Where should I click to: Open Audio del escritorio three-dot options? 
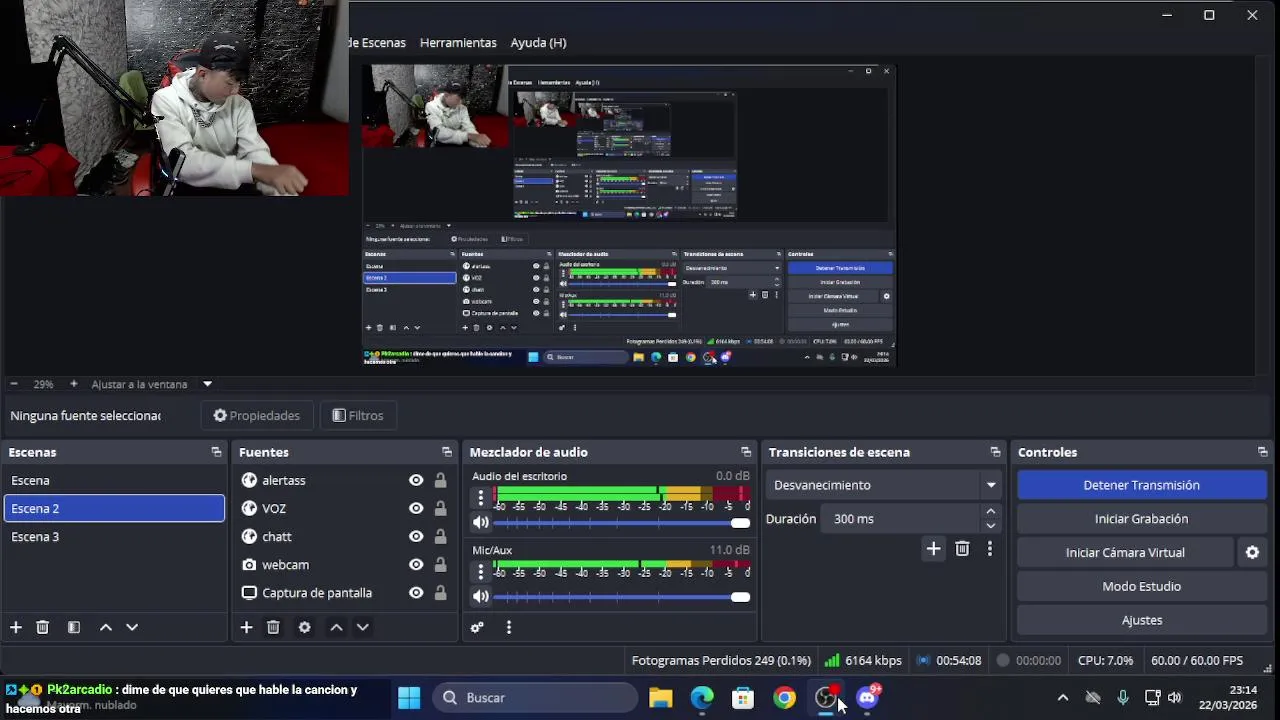(481, 497)
